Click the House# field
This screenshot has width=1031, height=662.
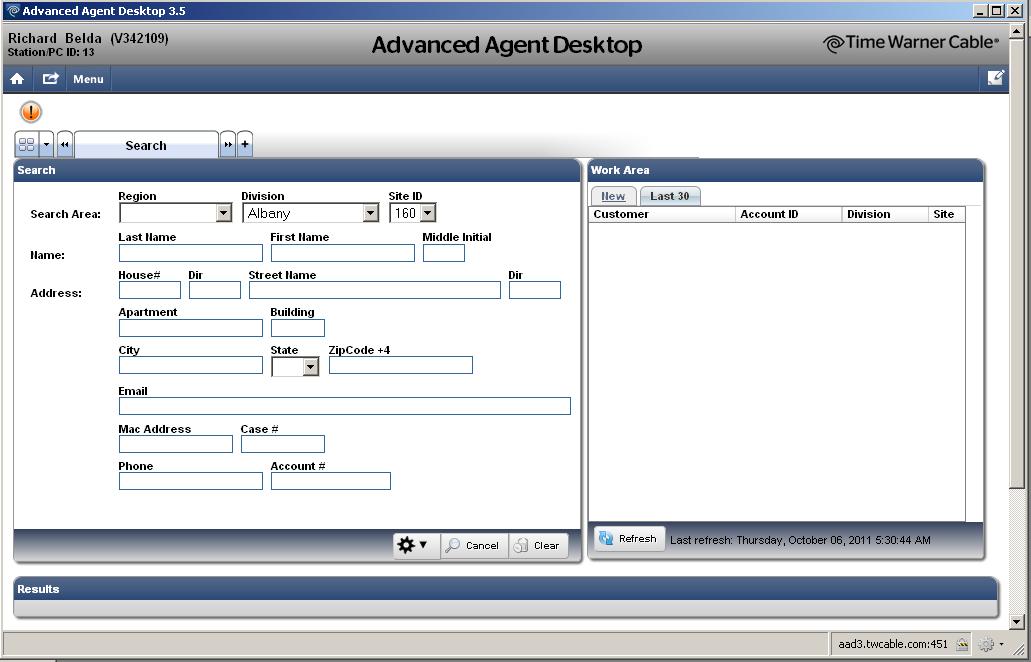coord(150,290)
